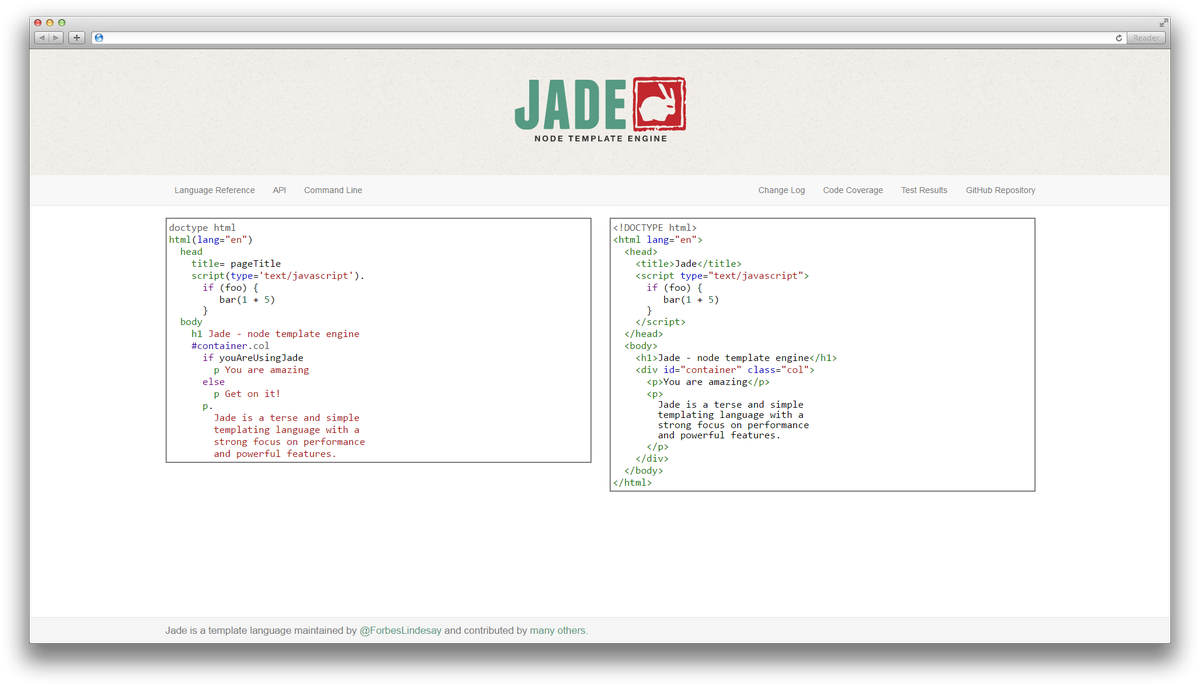
Task: Click 'NODE TEMPLATE ENGINE' tagline
Action: pos(601,139)
